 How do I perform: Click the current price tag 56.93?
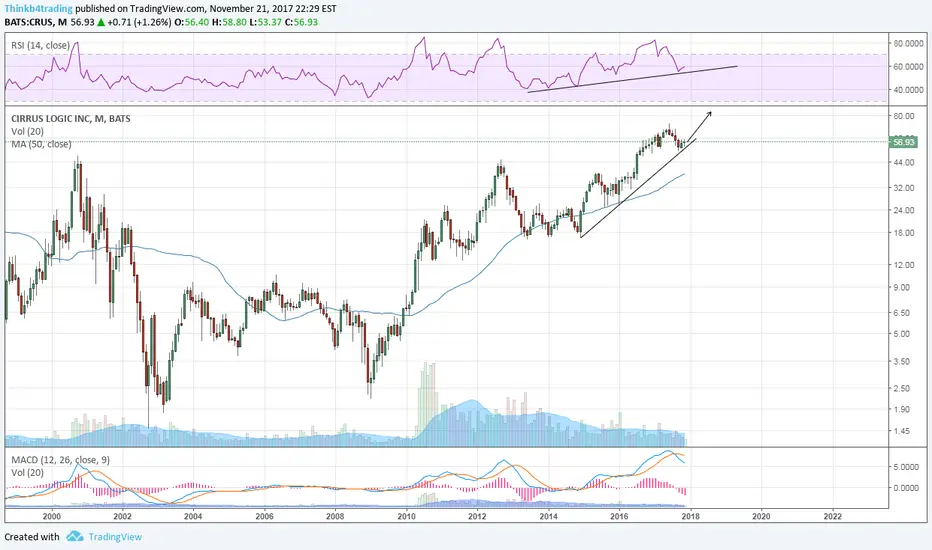(903, 142)
